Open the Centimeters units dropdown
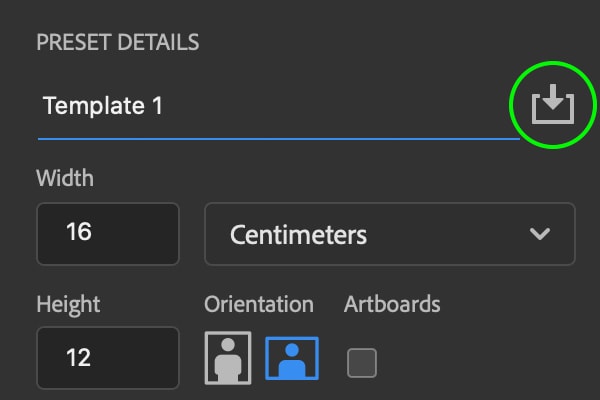 point(390,234)
